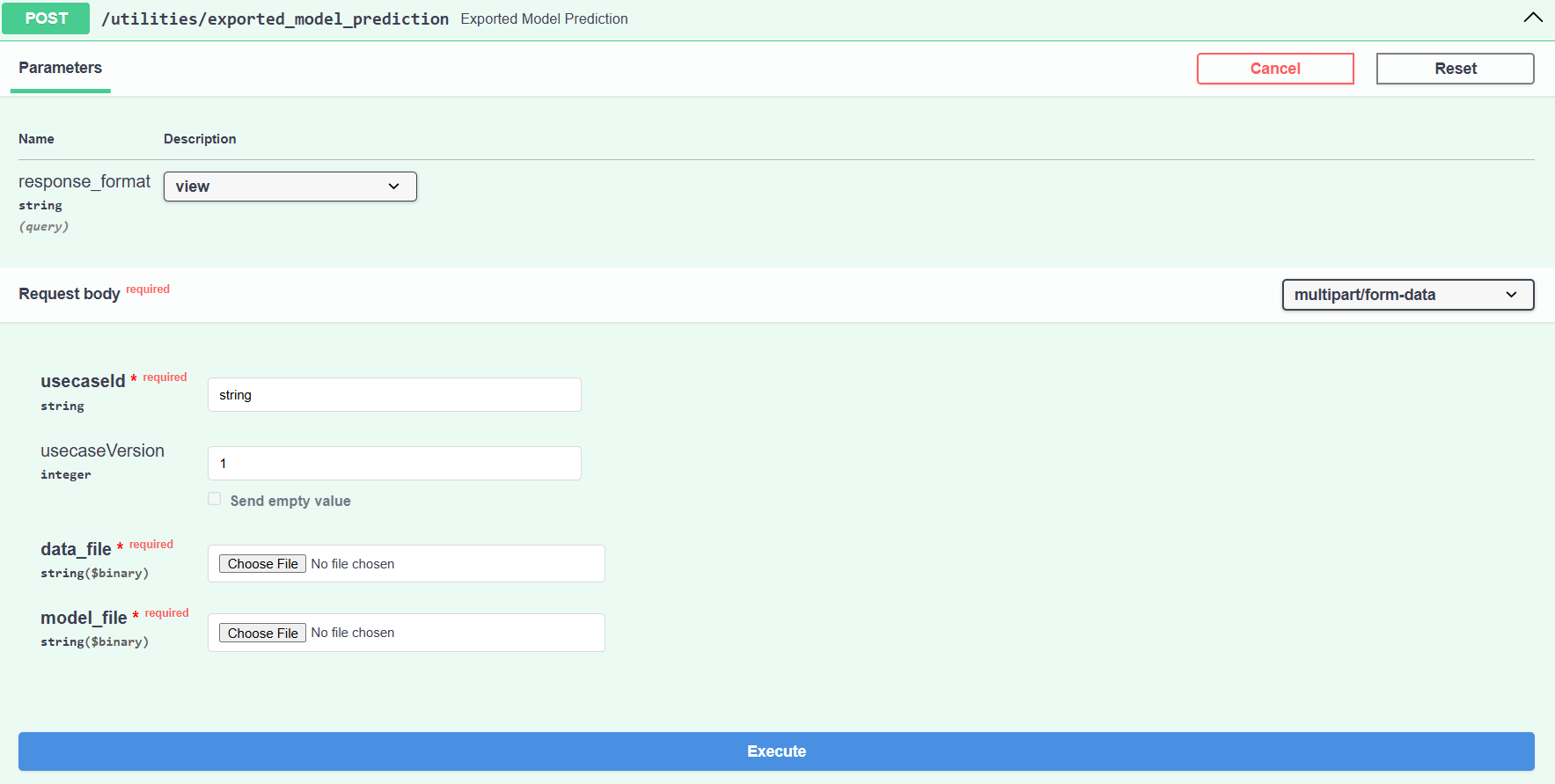
Task: Click the usecaseVersion field label
Action: [102, 451]
